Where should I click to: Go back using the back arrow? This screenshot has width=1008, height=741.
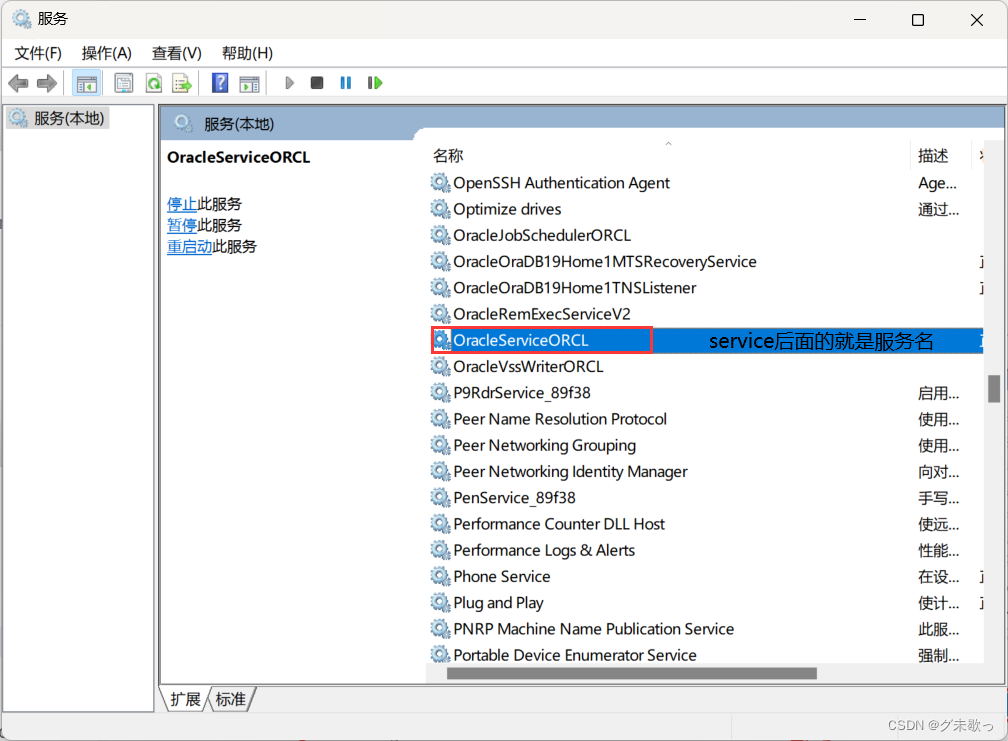pos(18,82)
